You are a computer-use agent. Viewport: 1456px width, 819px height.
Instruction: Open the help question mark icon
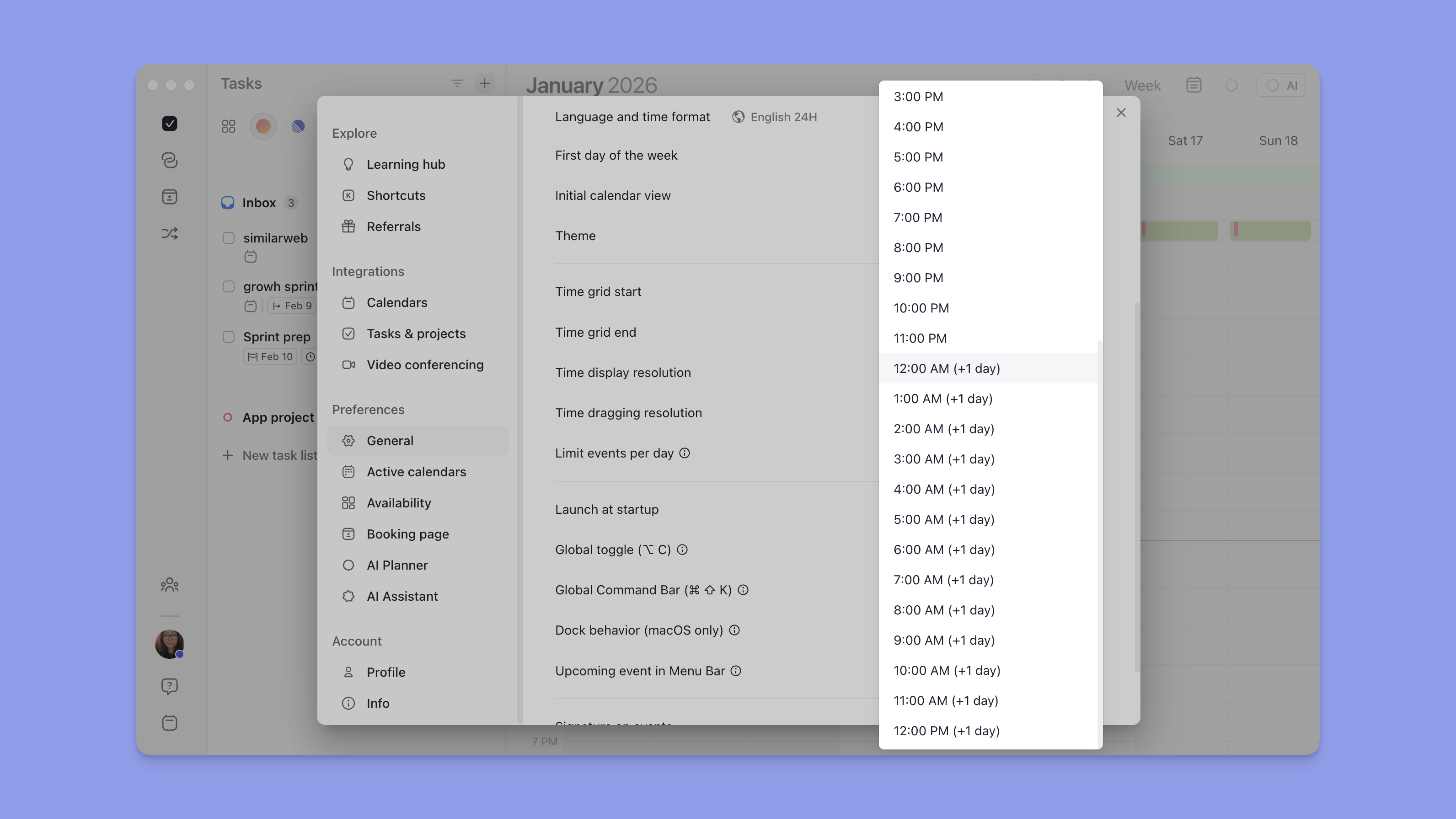[170, 686]
